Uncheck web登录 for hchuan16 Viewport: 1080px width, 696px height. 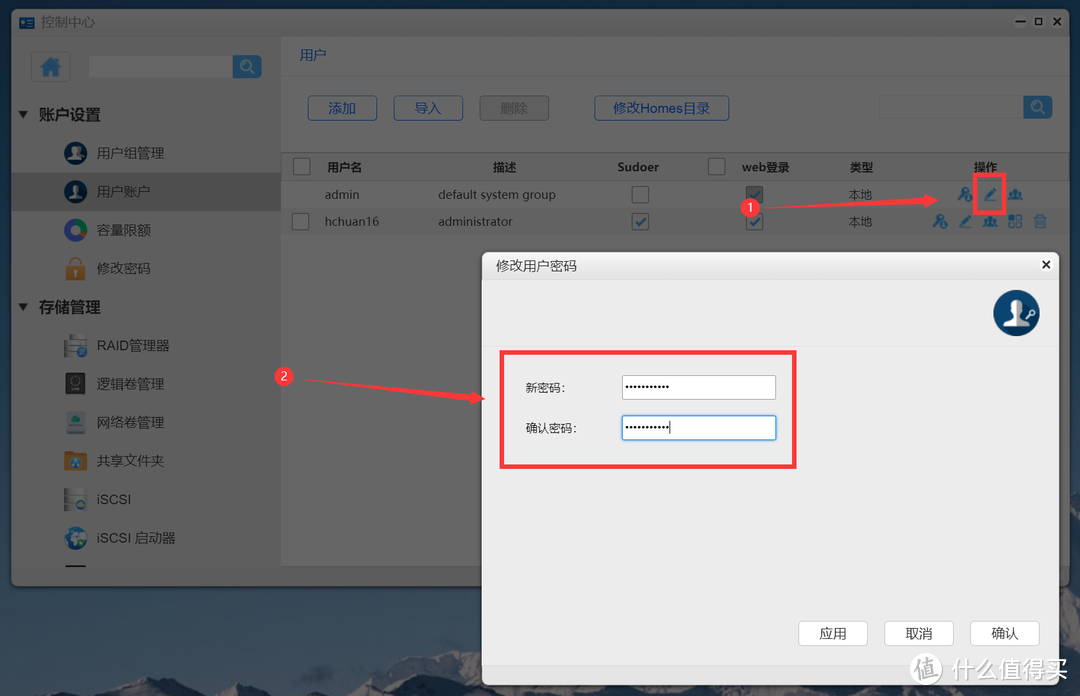(x=754, y=221)
